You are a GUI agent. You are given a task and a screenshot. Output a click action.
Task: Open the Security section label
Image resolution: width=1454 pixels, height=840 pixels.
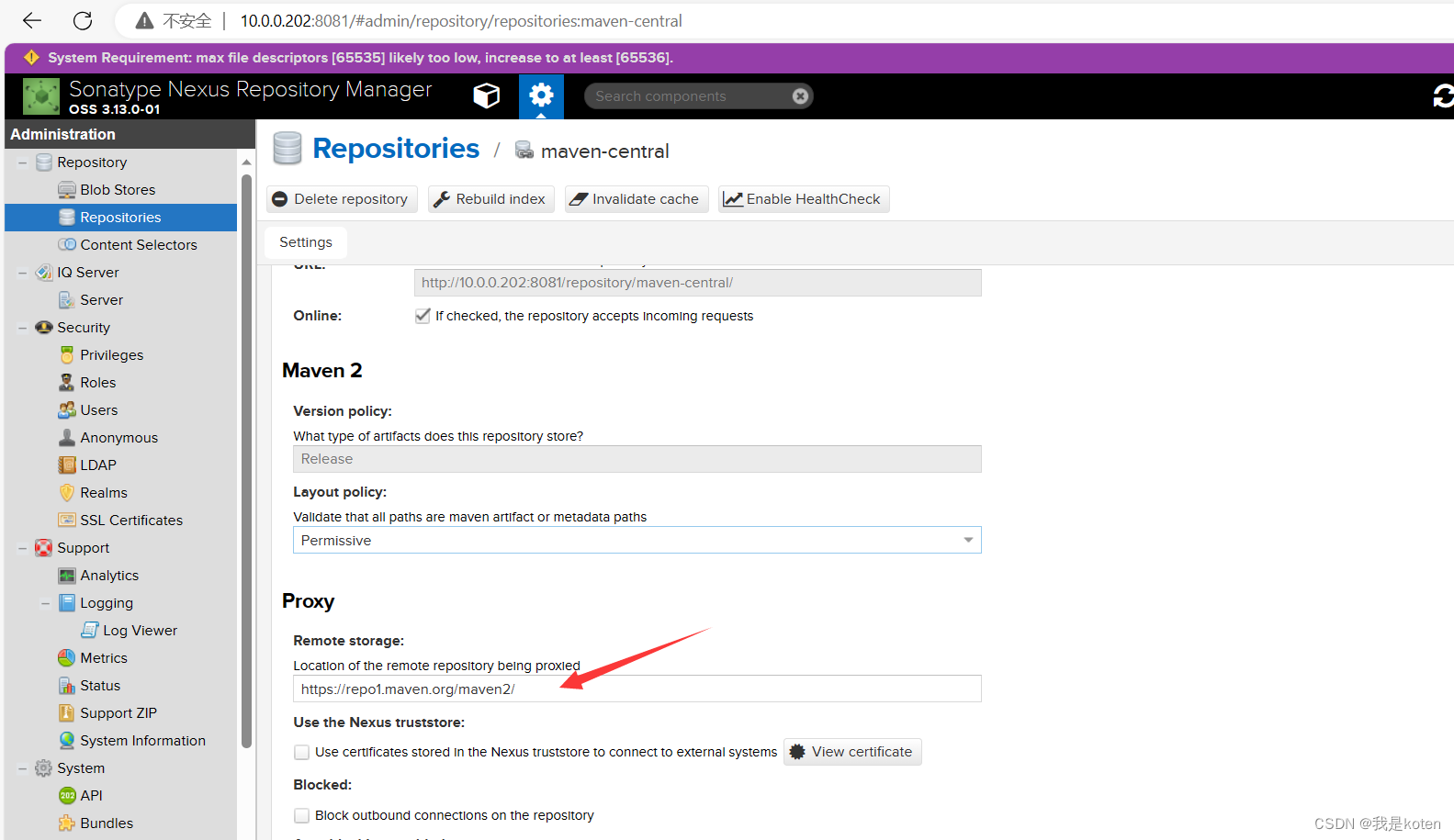[84, 328]
